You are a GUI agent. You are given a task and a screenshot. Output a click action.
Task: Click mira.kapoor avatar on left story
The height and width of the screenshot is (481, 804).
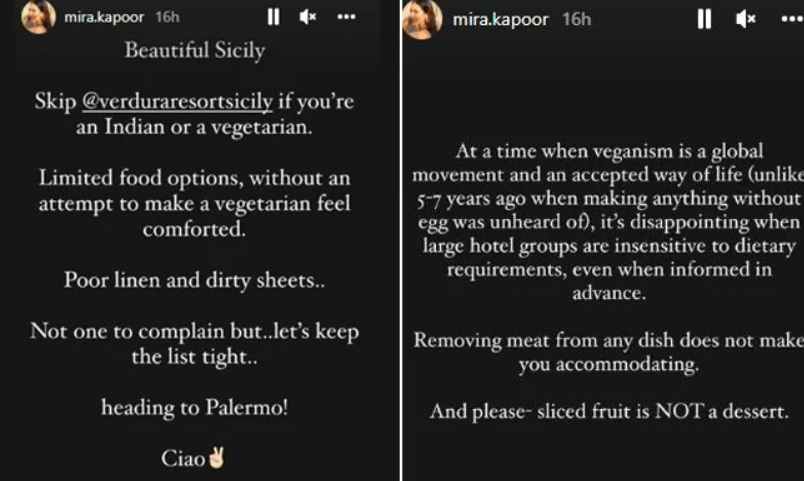pyautogui.click(x=38, y=16)
